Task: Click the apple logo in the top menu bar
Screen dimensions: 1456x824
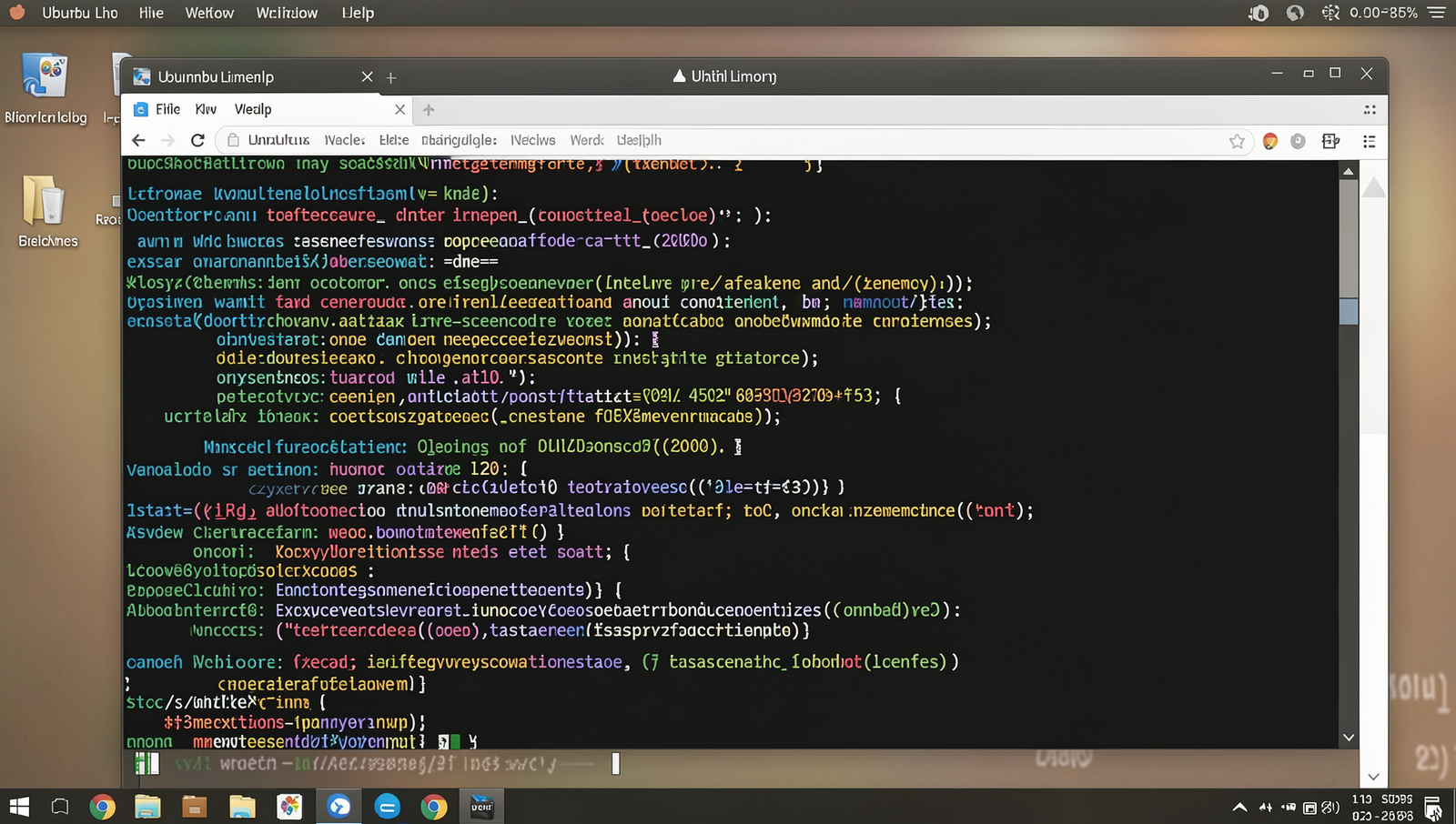Action: pos(17,13)
